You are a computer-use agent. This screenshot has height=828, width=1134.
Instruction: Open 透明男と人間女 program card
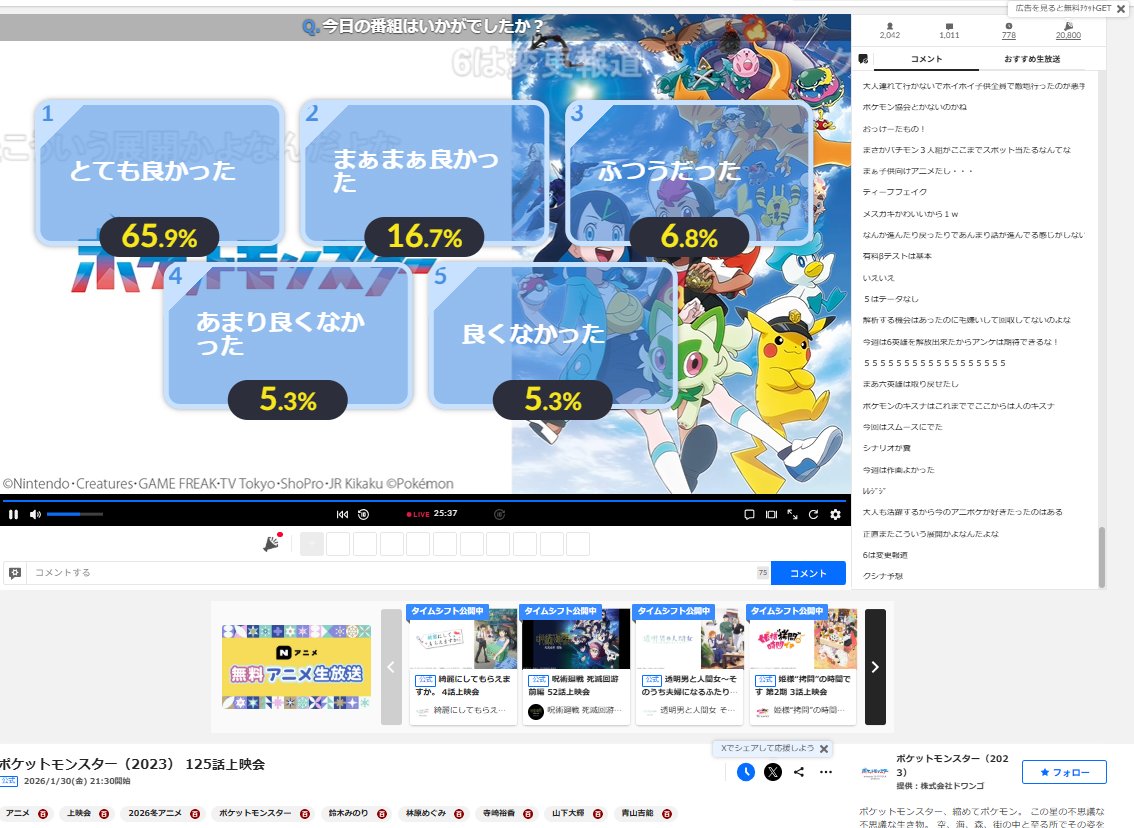[690, 665]
